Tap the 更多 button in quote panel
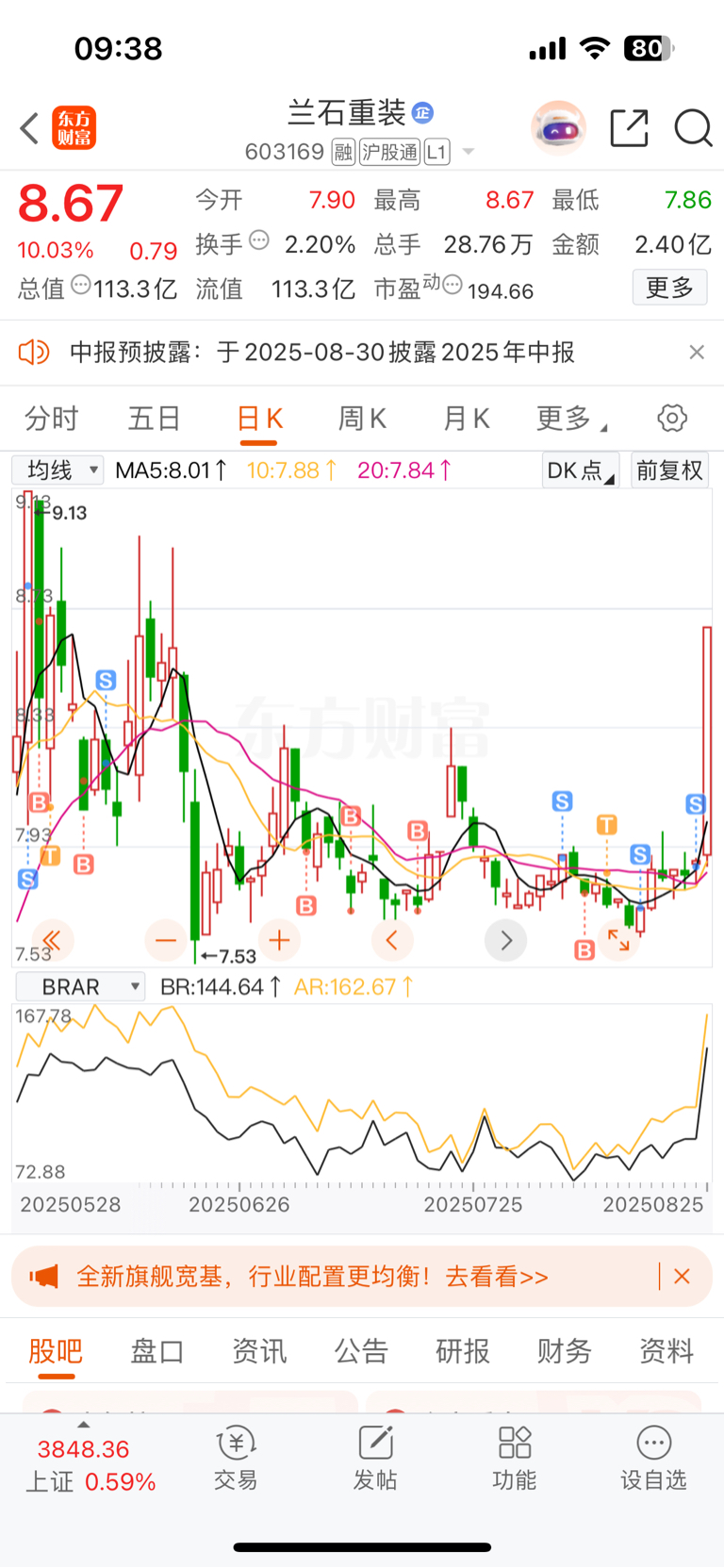 [669, 288]
